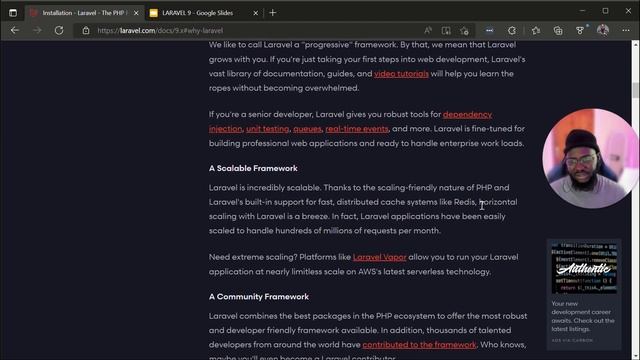
Task: Click the A Community Framework heading
Action: point(259,297)
